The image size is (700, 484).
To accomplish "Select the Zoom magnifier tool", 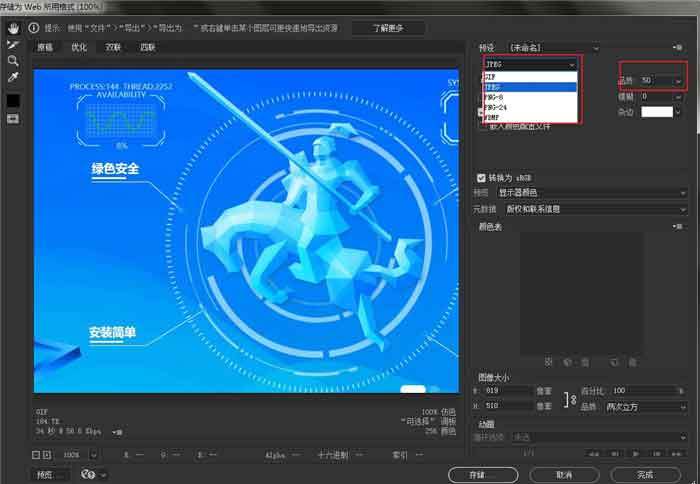I will pos(13,61).
